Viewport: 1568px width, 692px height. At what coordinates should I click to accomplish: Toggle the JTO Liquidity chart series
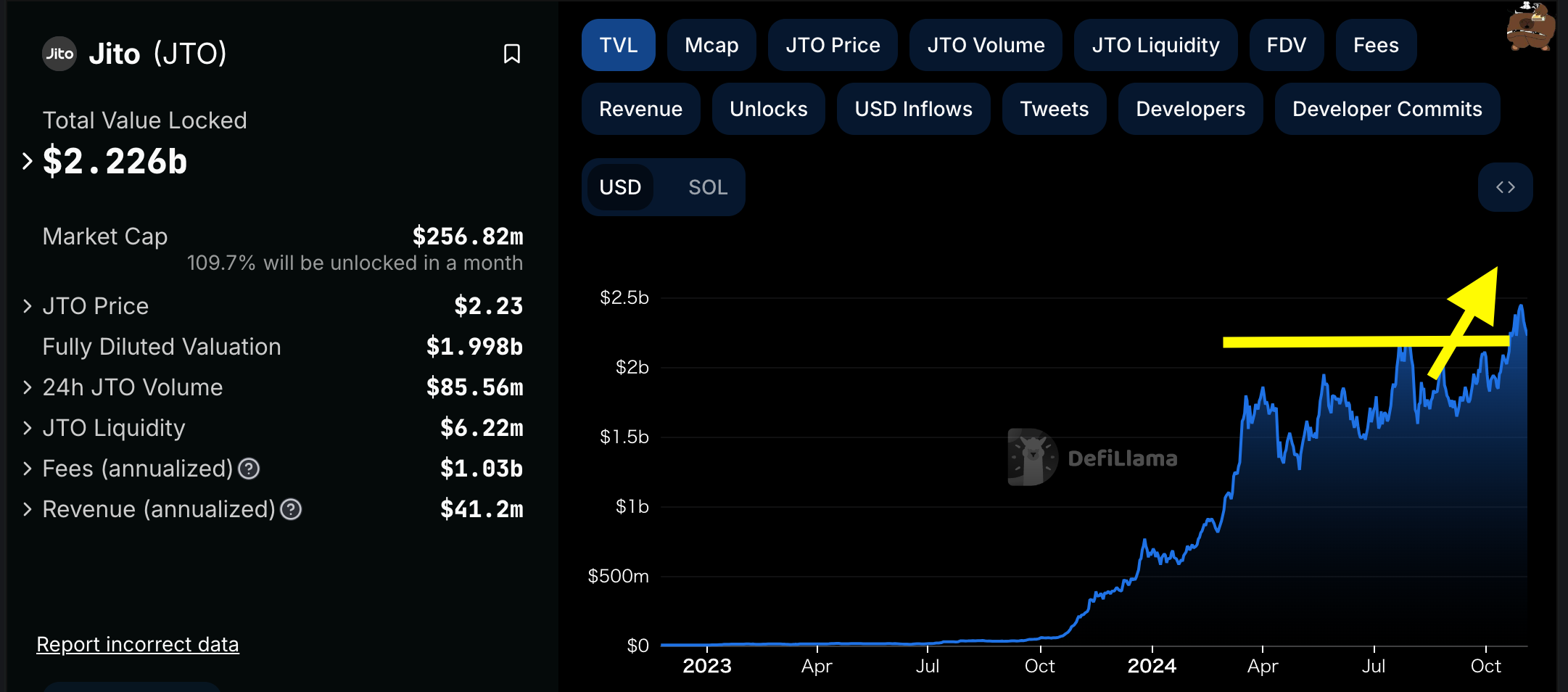(x=1155, y=45)
